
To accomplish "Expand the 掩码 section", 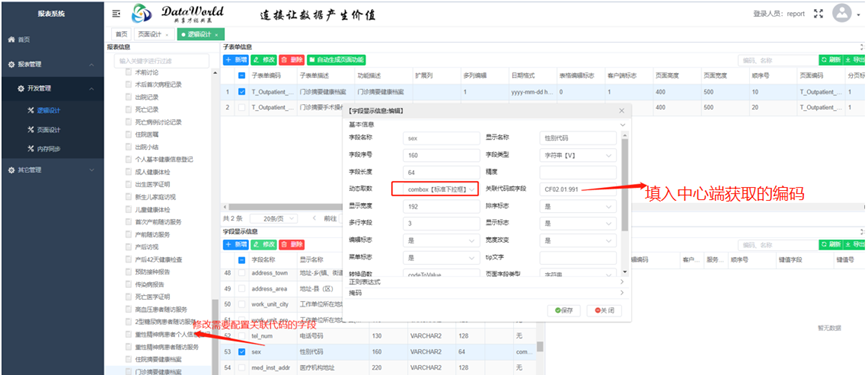I will tap(487, 292).
